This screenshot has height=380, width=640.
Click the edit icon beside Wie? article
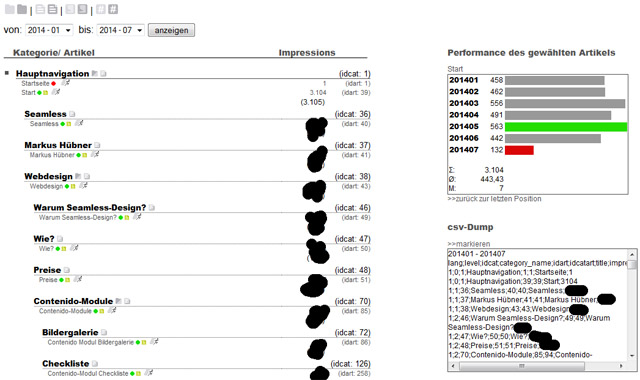[x=74, y=248]
